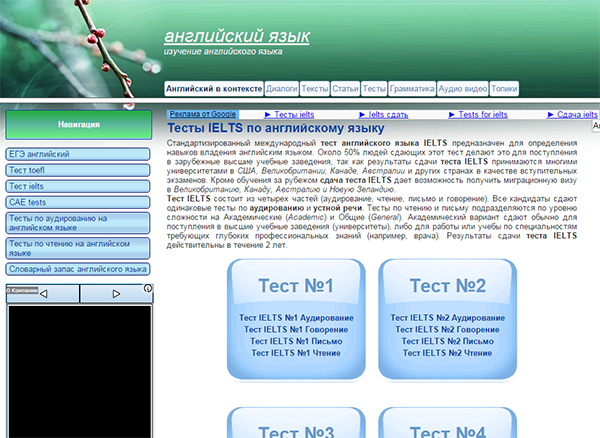Open 'Словарный запас английского языка' sidebar item
Screen dimensions: 600x438
click(x=78, y=269)
